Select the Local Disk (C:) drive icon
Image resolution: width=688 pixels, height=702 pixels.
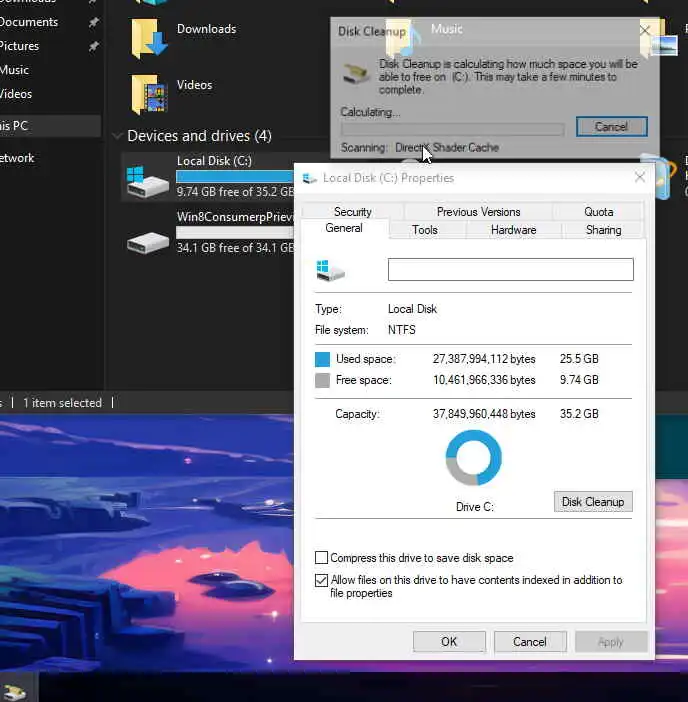pos(147,181)
